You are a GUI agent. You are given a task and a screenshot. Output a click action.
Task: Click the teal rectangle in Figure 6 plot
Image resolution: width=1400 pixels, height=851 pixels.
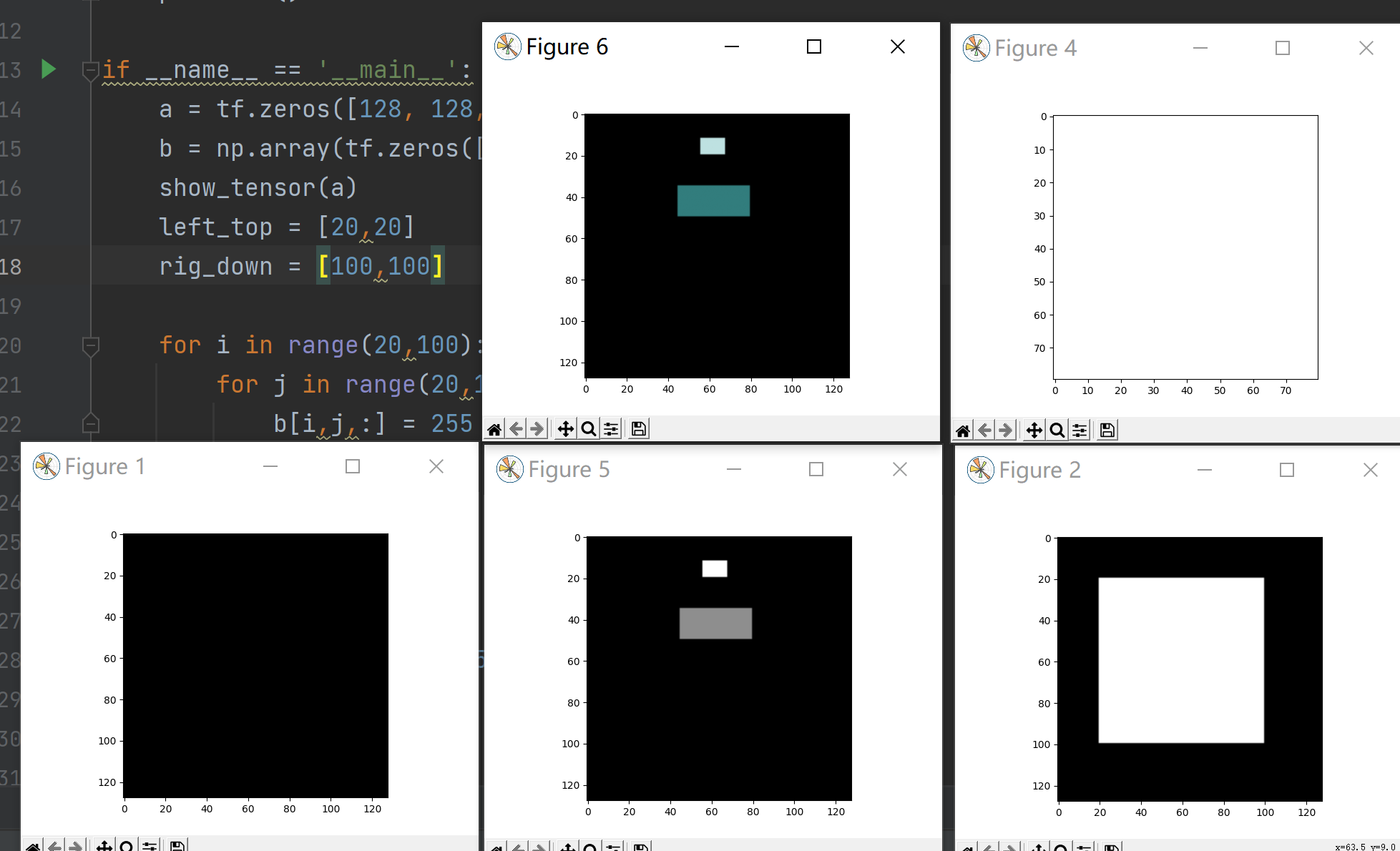714,201
